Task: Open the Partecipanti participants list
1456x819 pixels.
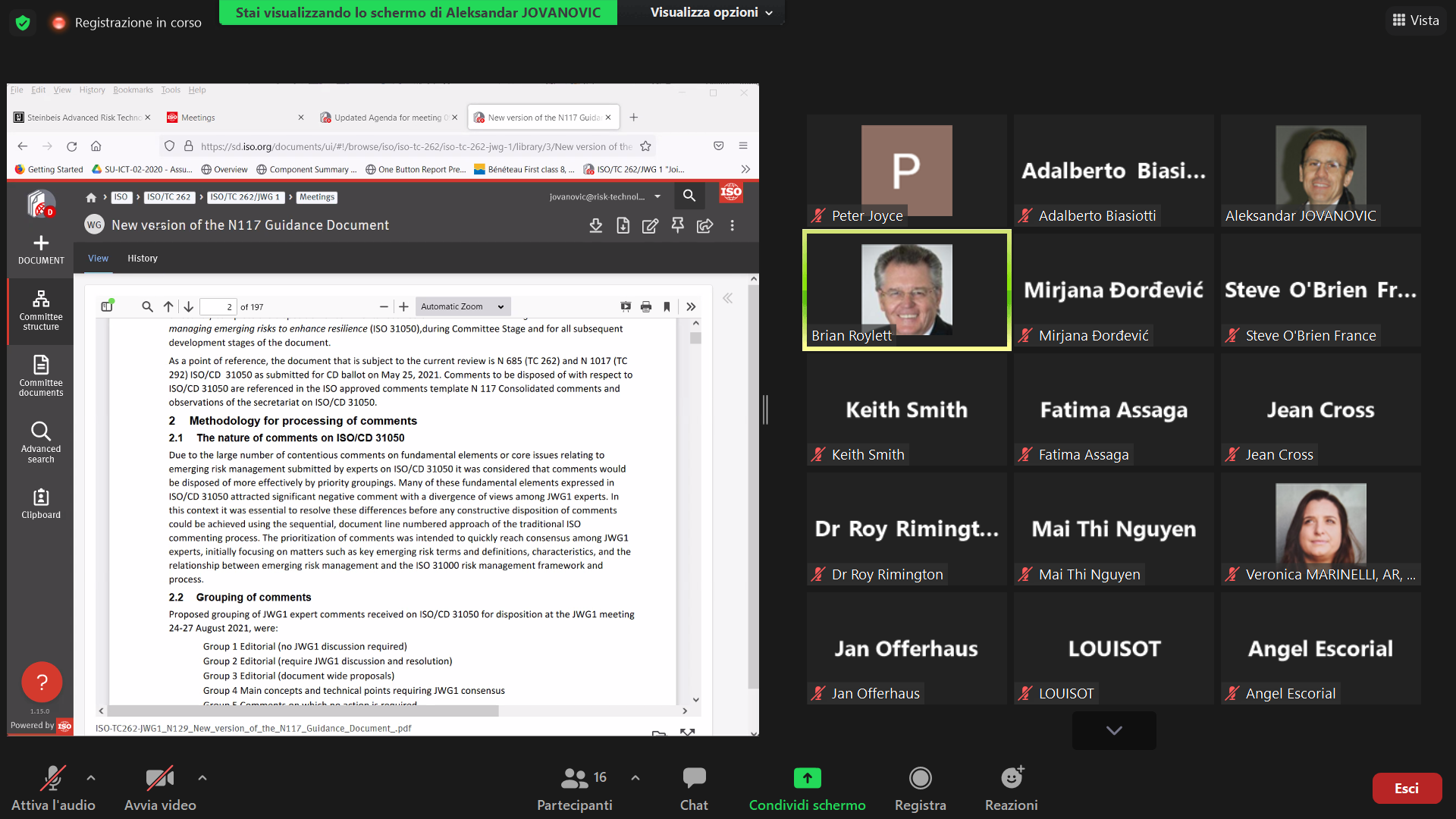Action: pyautogui.click(x=575, y=779)
